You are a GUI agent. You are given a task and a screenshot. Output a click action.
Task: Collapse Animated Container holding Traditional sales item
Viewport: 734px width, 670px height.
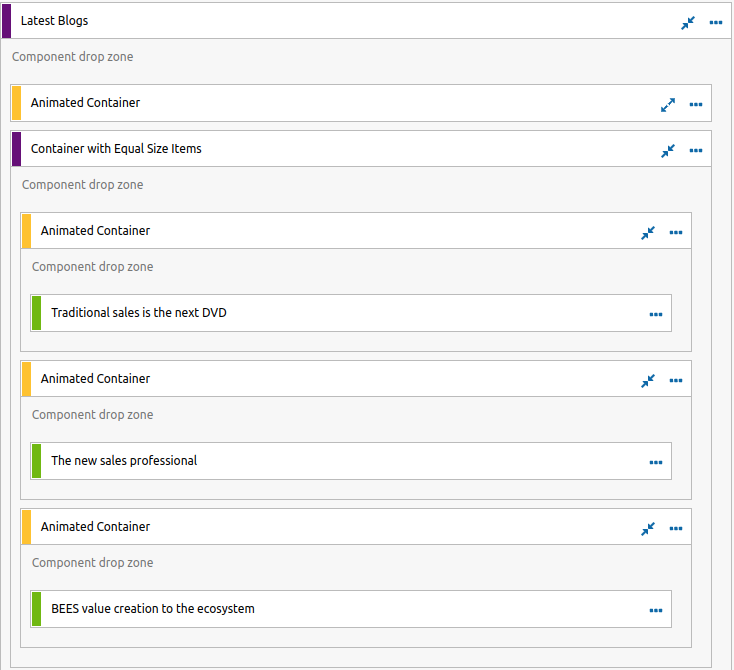tap(648, 232)
